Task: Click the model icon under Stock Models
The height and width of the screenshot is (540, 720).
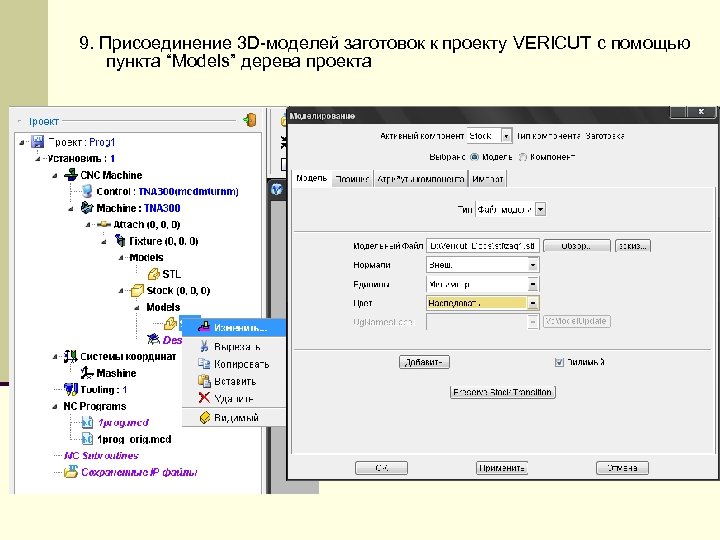Action: [170, 323]
